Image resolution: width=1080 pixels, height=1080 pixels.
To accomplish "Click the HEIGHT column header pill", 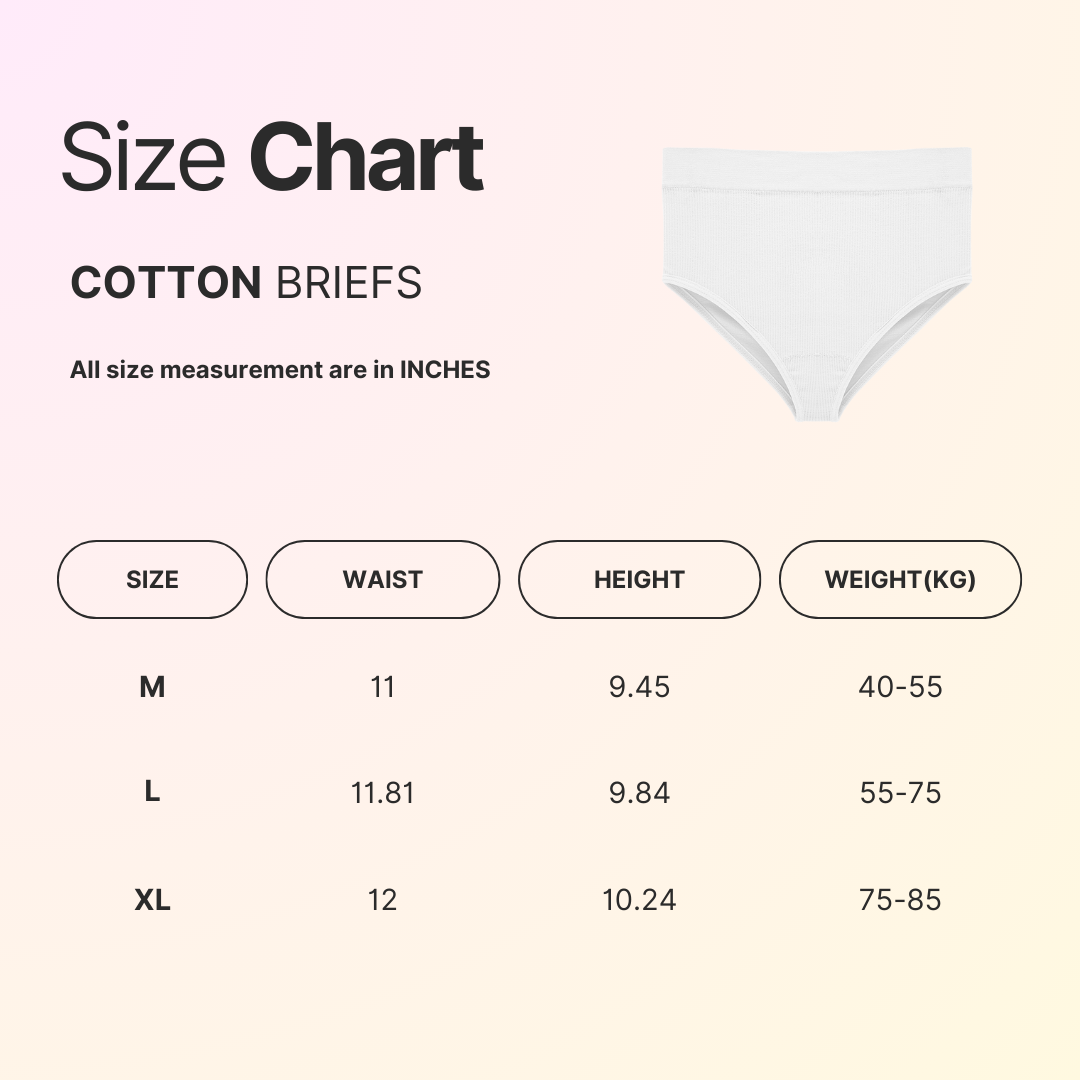I will 639,580.
